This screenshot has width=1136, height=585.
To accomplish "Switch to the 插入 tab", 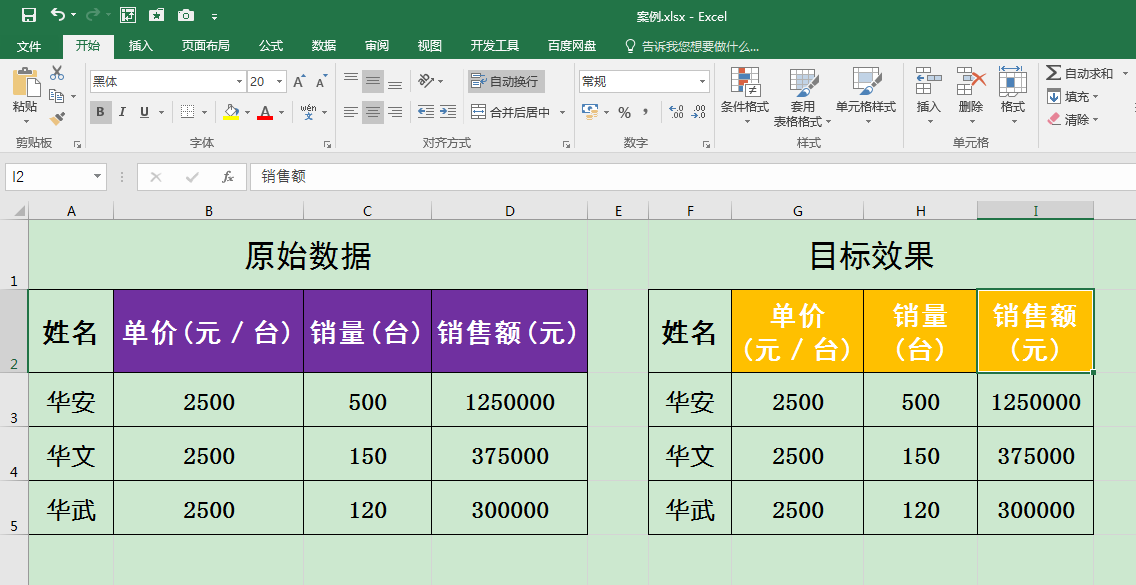I will (141, 46).
